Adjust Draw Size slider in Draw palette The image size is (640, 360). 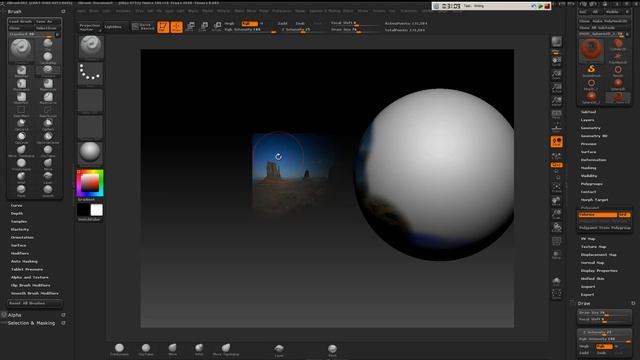point(604,313)
